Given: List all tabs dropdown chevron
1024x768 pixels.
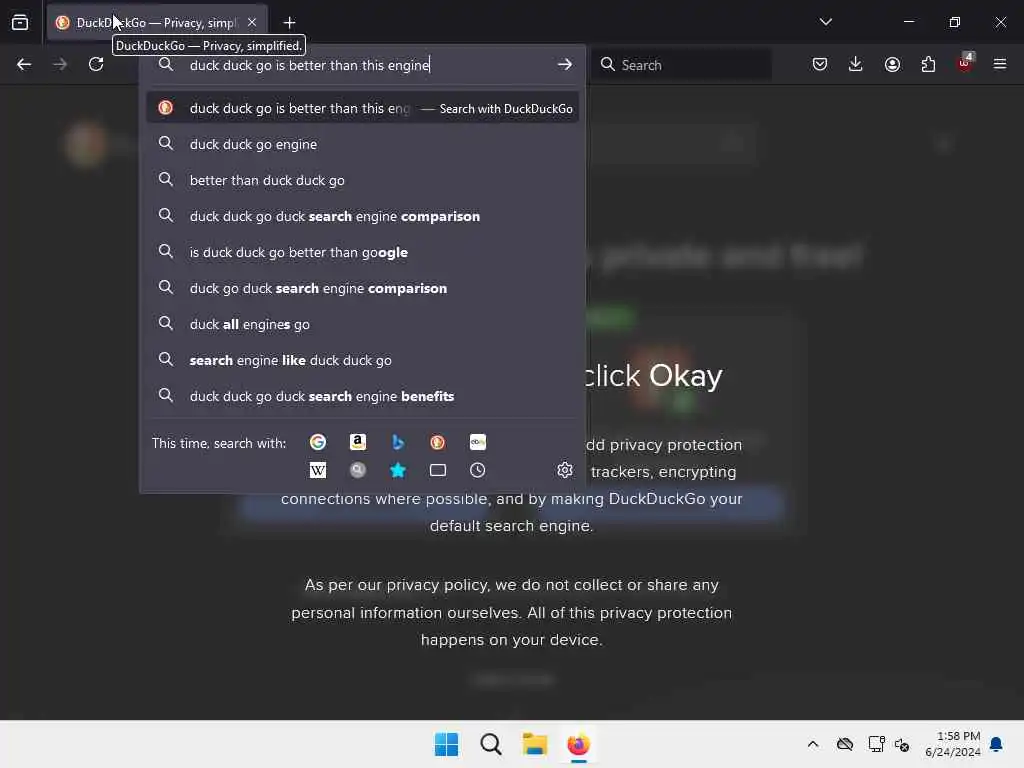Looking at the screenshot, I should coord(826,22).
